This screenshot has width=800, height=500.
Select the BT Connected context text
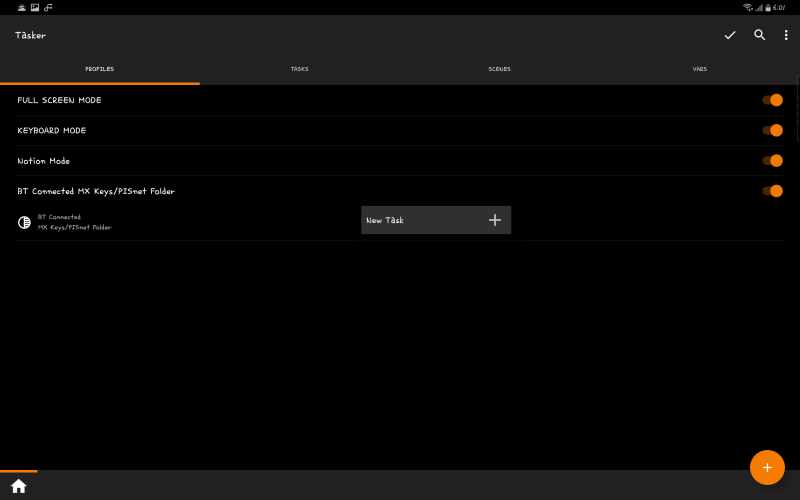point(74,222)
